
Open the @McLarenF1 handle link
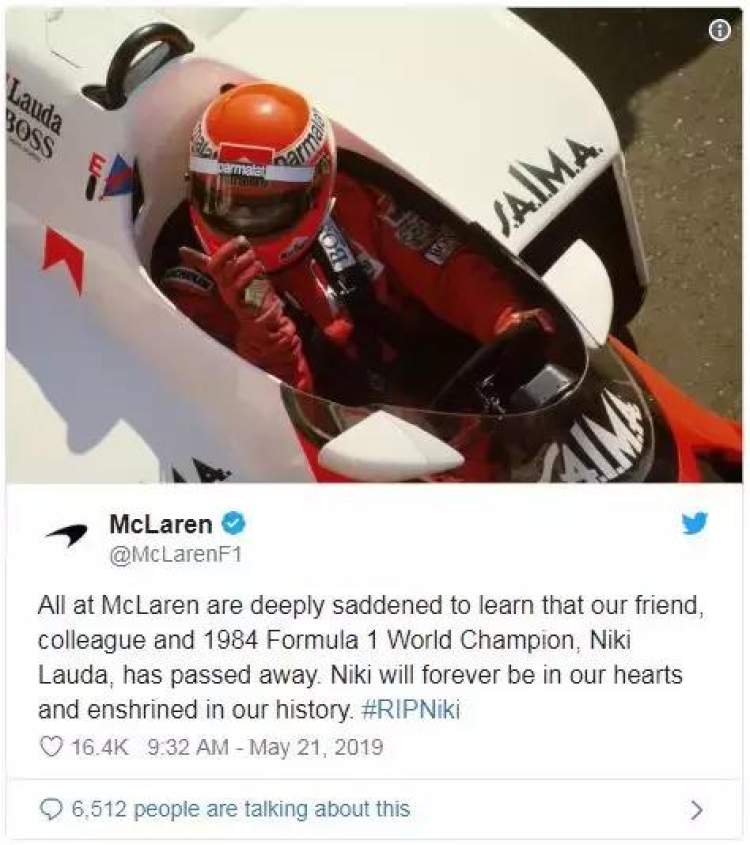[x=176, y=555]
